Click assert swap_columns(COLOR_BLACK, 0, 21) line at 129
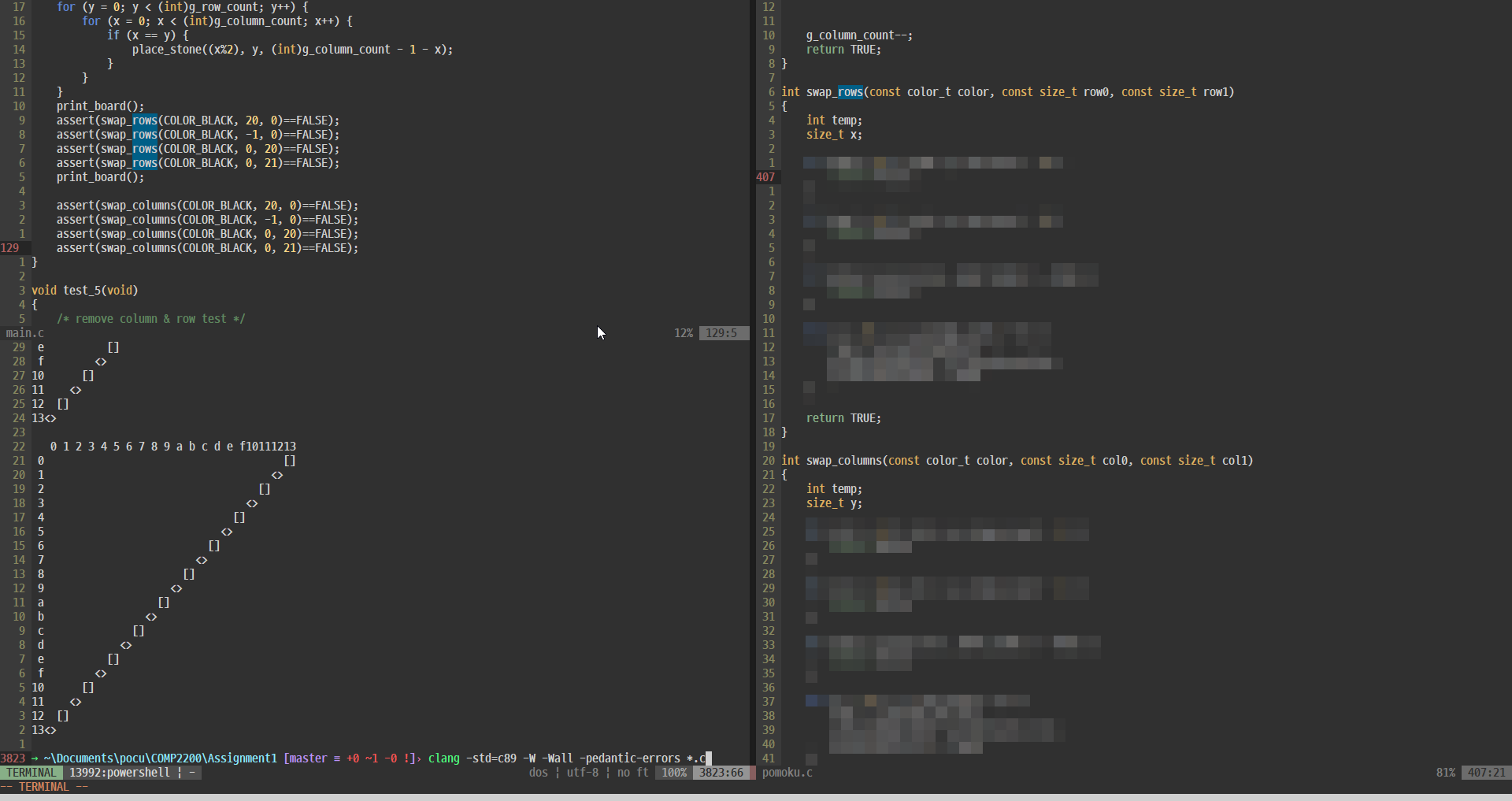 click(x=208, y=248)
